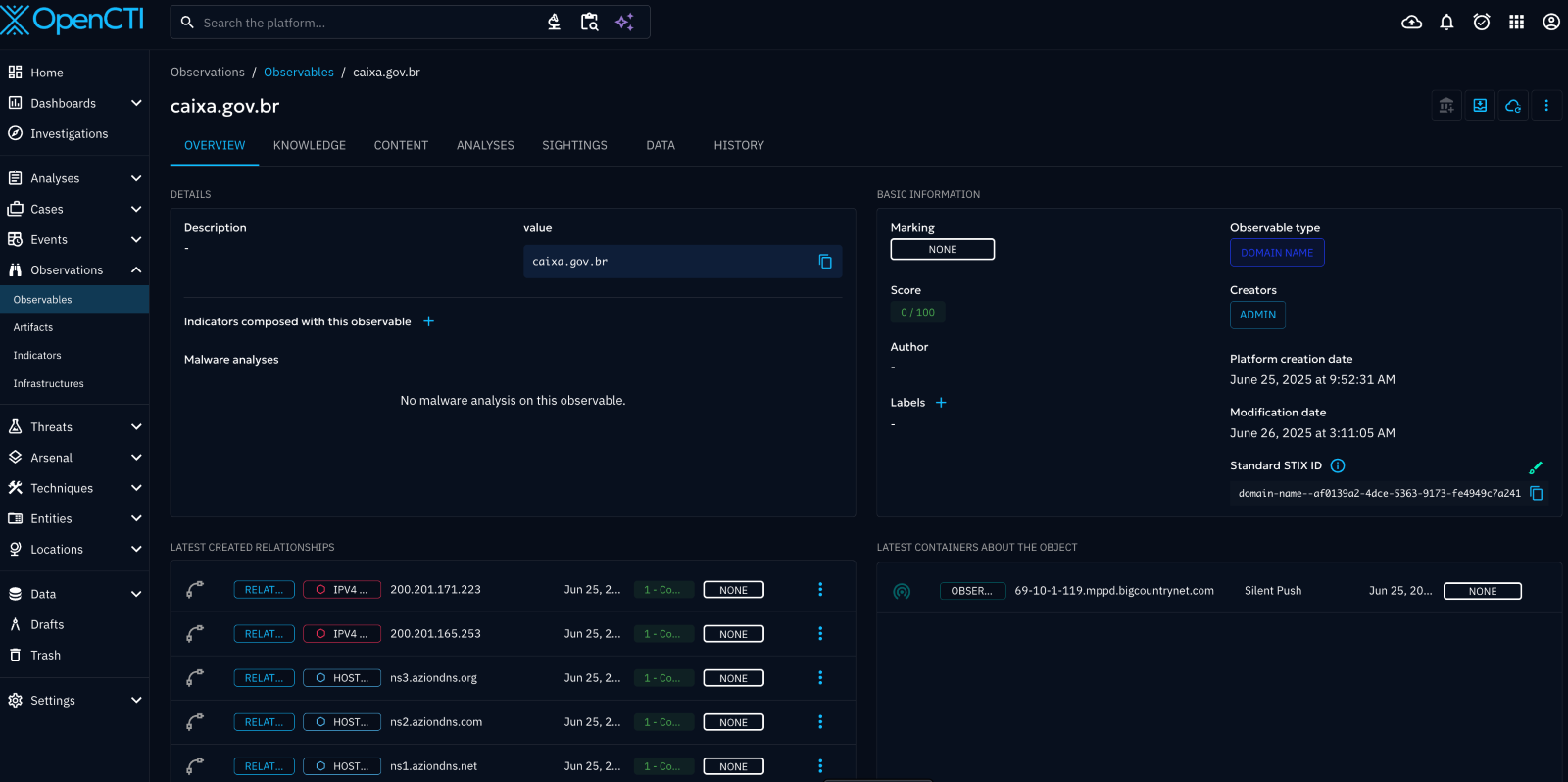This screenshot has height=782, width=1568.
Task: Switch to the Analyses tab
Action: pyautogui.click(x=485, y=145)
